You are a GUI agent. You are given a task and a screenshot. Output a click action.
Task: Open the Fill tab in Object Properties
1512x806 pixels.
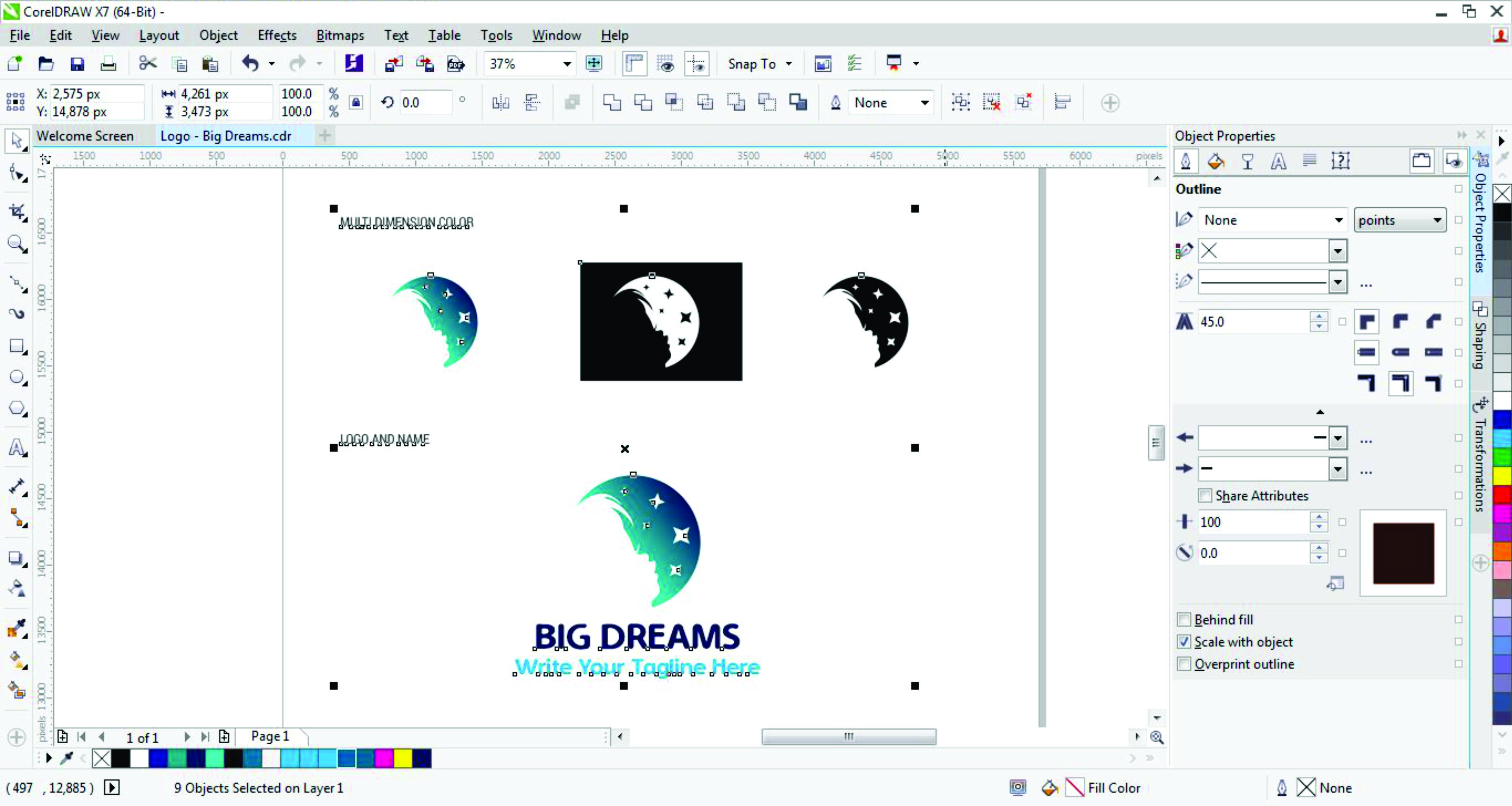(1215, 162)
